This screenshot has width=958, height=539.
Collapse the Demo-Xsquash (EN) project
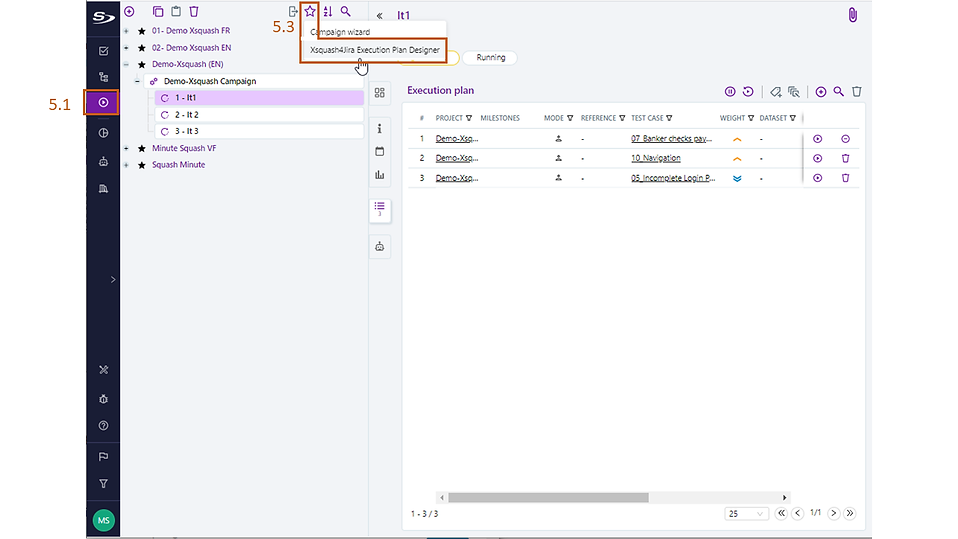126,64
